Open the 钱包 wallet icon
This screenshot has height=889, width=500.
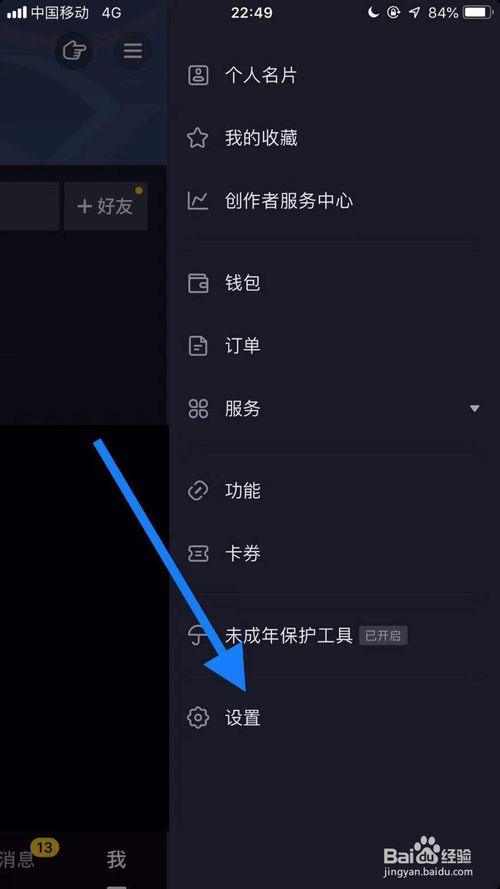[198, 282]
